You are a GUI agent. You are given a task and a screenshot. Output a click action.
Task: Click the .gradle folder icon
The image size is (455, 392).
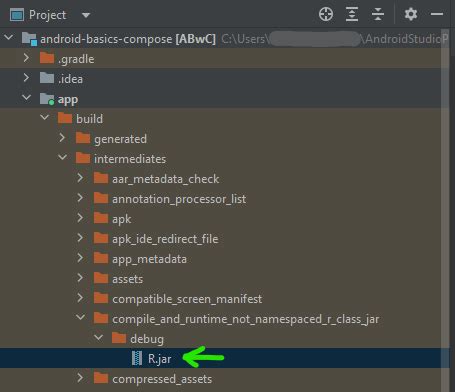coord(47,58)
